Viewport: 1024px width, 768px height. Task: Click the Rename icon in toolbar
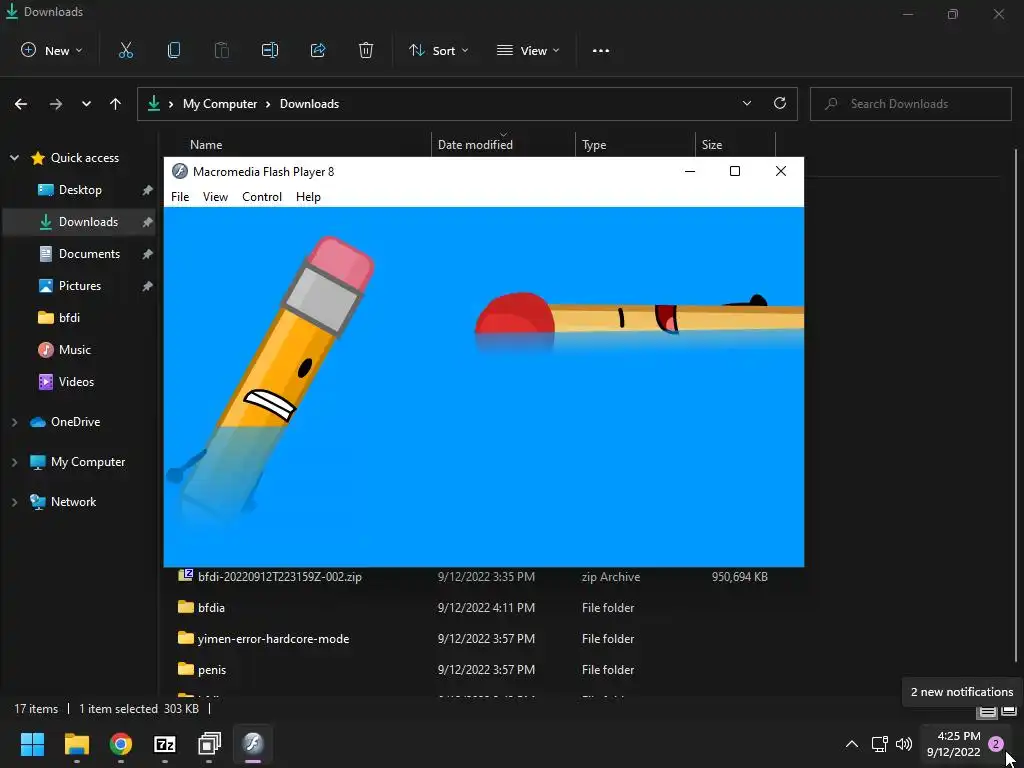270,50
